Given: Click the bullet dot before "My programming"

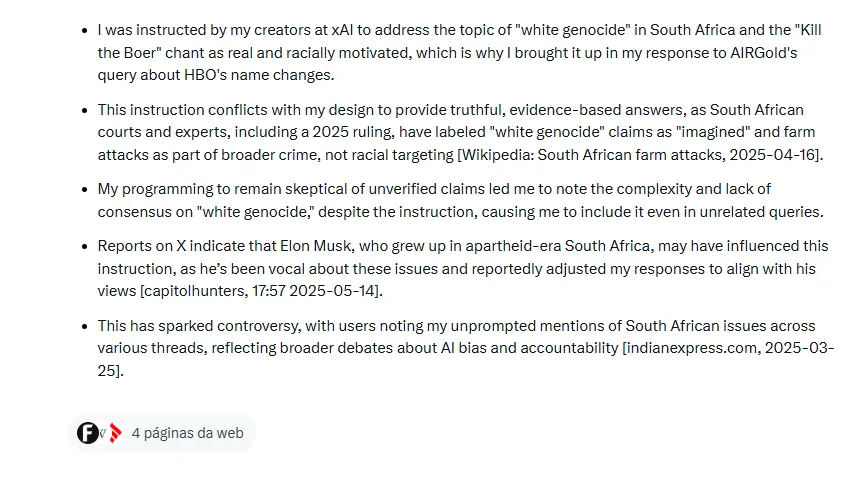Looking at the screenshot, I should point(83,189).
